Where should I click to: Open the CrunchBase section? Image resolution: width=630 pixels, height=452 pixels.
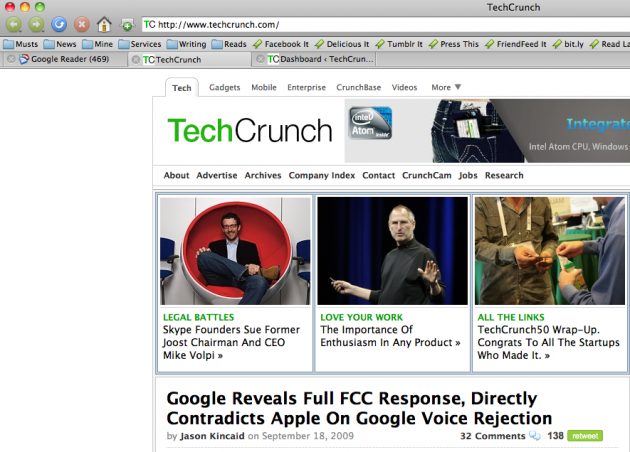pos(358,87)
